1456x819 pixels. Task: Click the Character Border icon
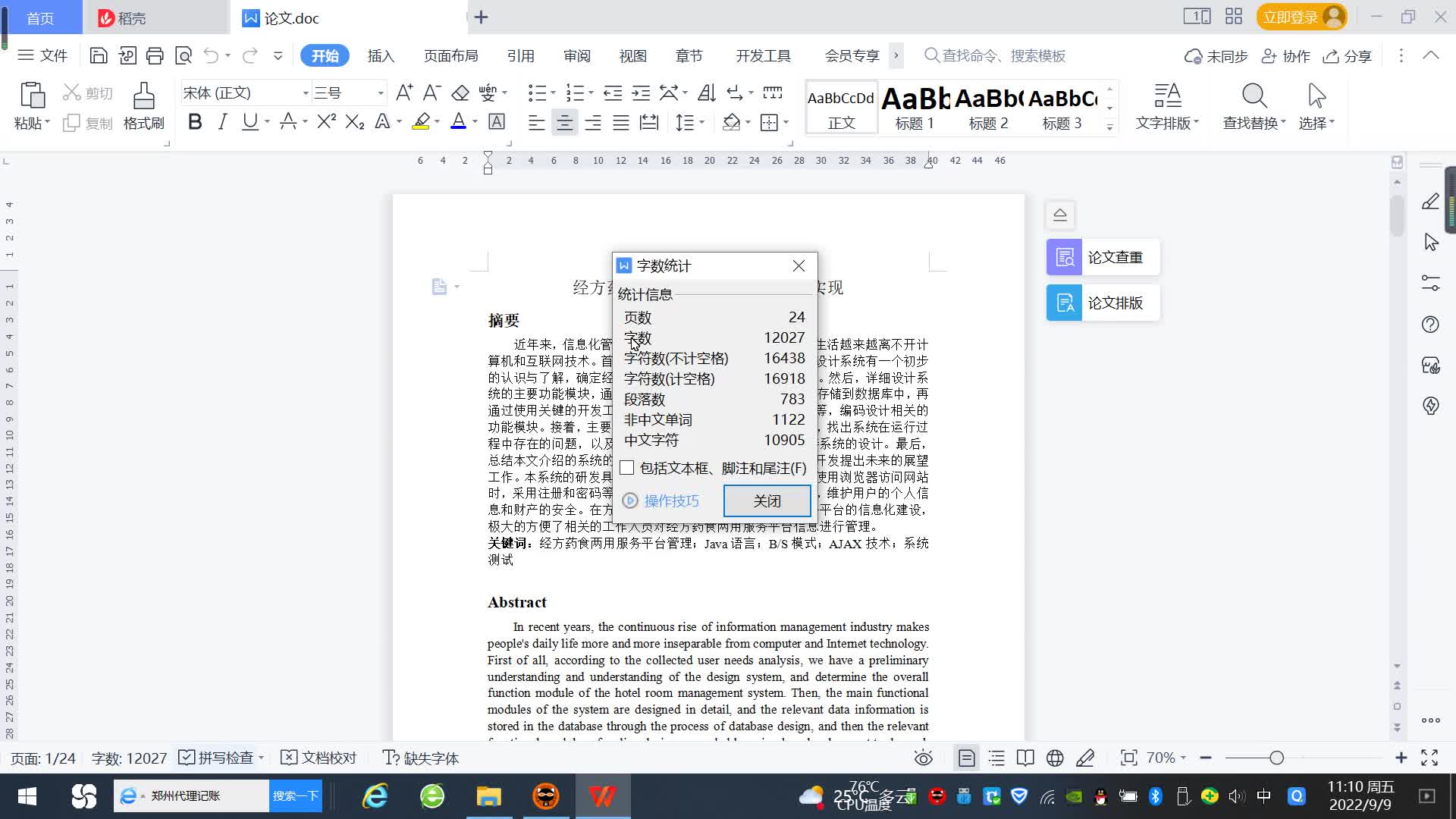[497, 121]
